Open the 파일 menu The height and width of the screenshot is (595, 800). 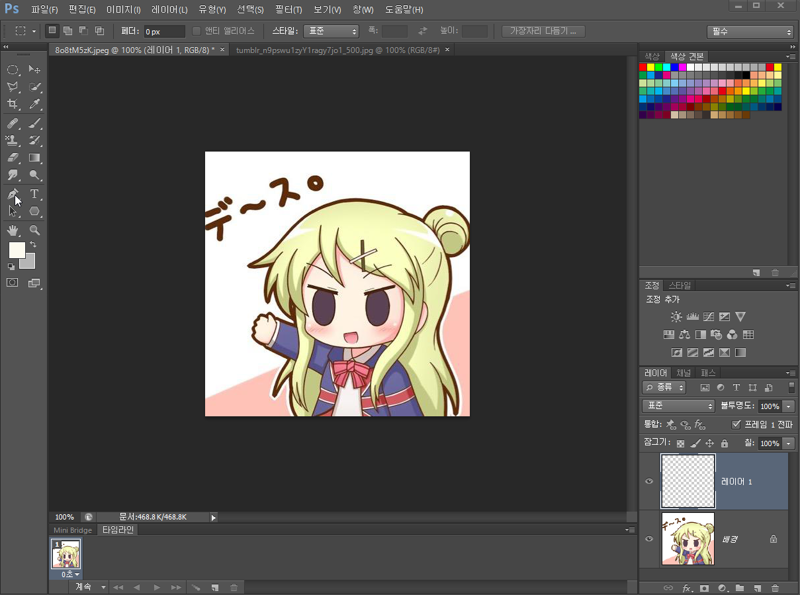(44, 10)
